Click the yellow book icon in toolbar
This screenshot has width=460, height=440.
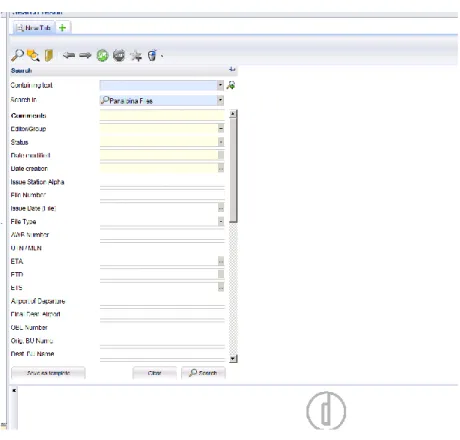[x=49, y=55]
